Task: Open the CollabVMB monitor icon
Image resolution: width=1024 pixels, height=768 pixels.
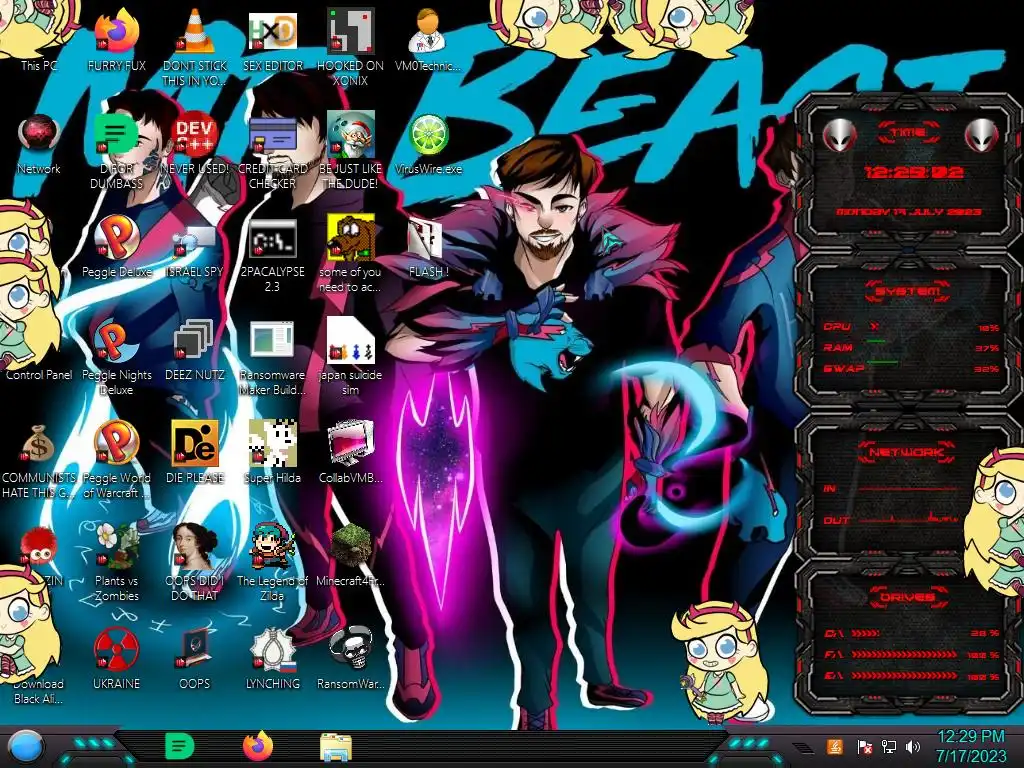Action: [x=351, y=452]
